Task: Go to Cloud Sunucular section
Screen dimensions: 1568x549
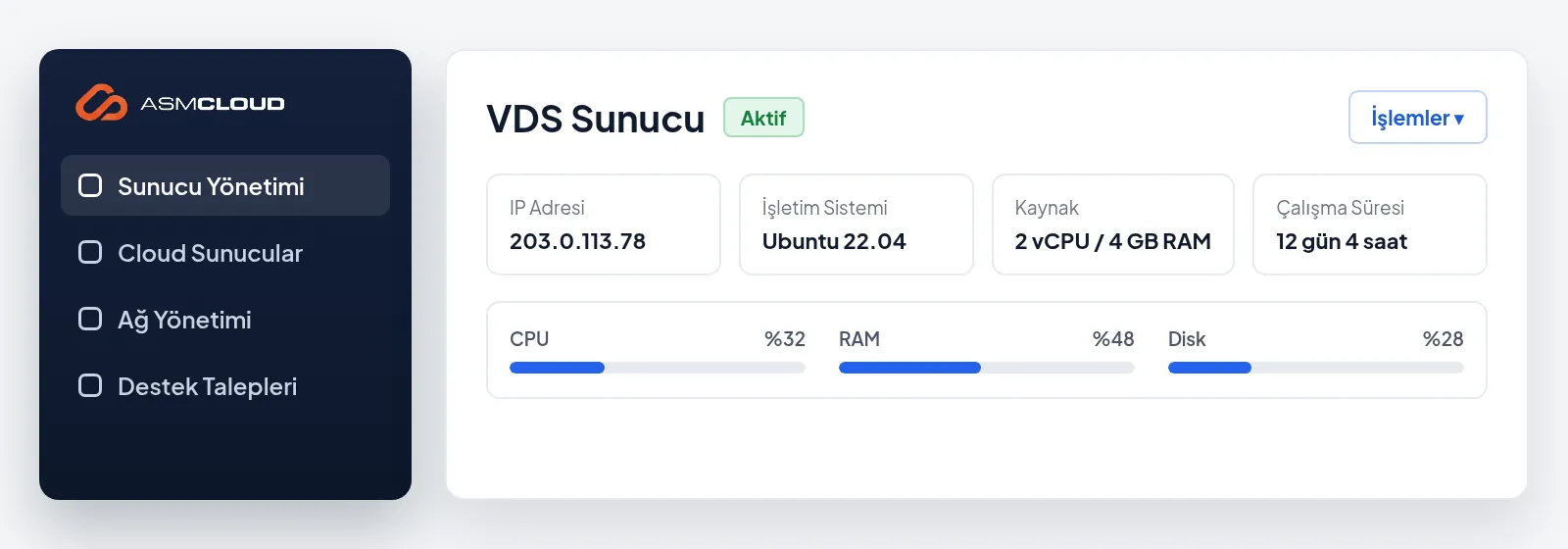Action: tap(225, 252)
